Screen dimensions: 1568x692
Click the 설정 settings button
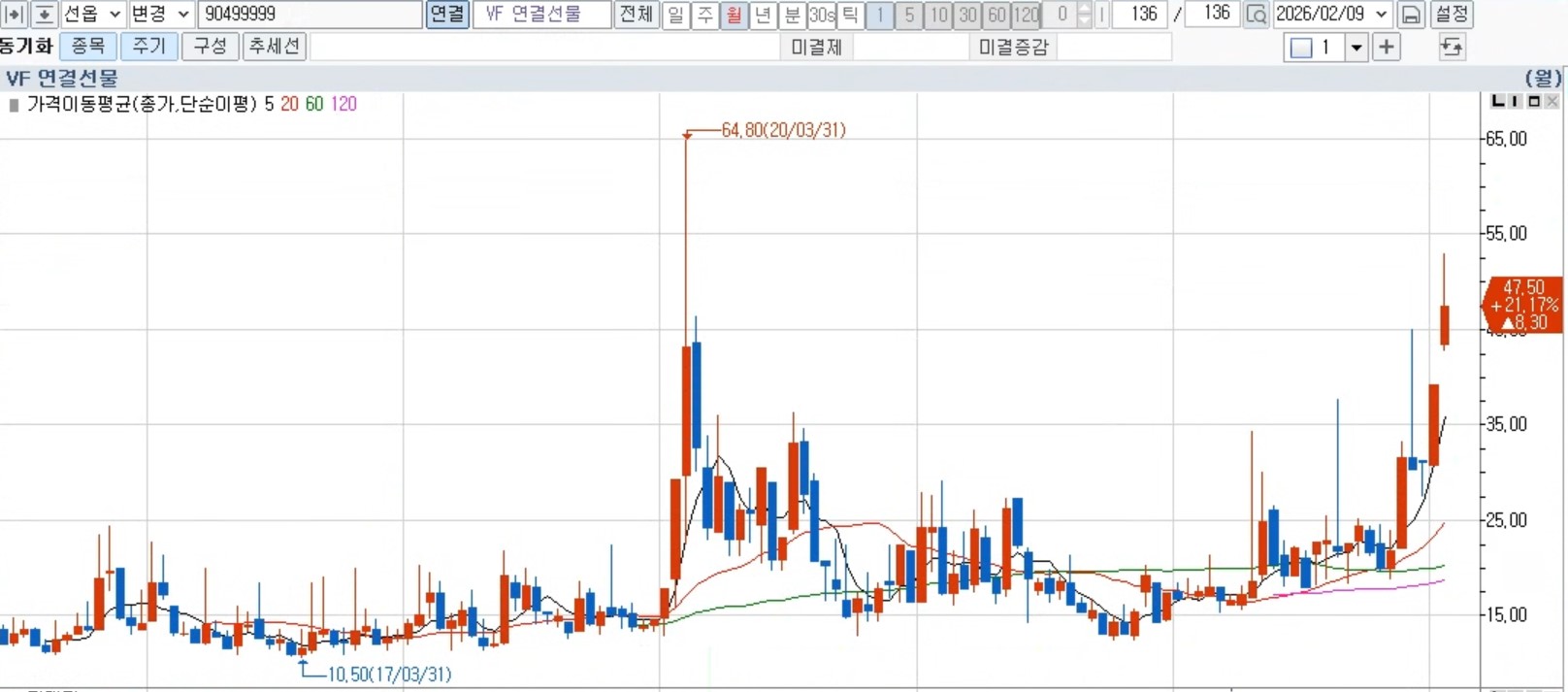point(1452,15)
